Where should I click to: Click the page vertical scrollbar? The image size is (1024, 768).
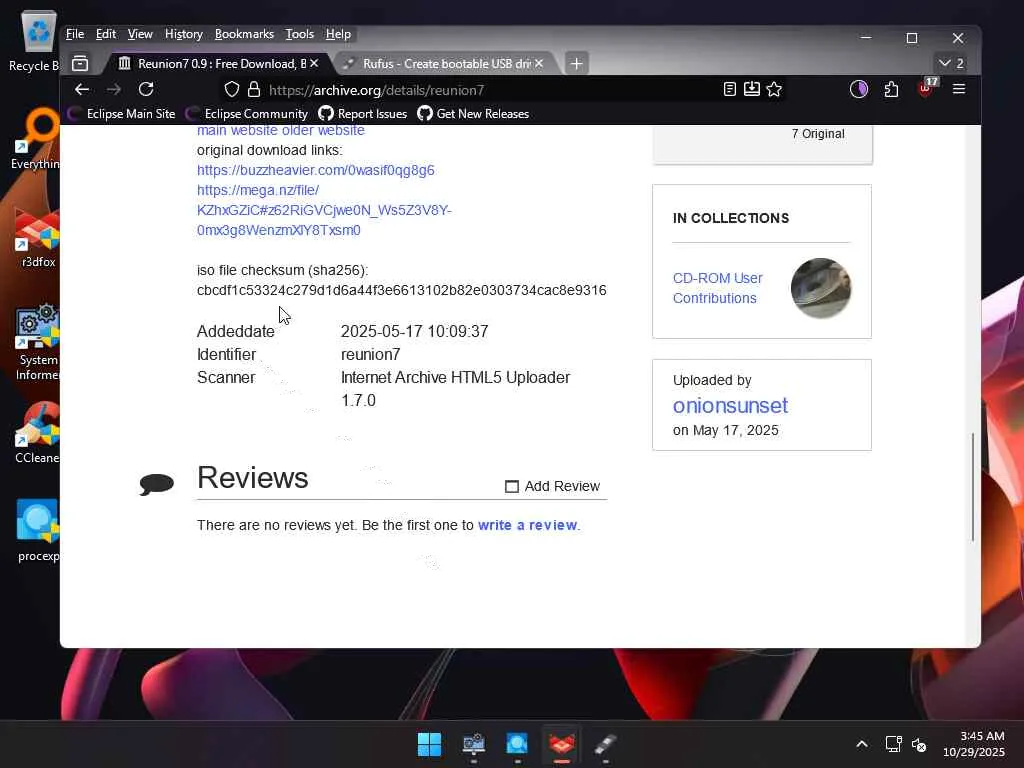click(972, 487)
